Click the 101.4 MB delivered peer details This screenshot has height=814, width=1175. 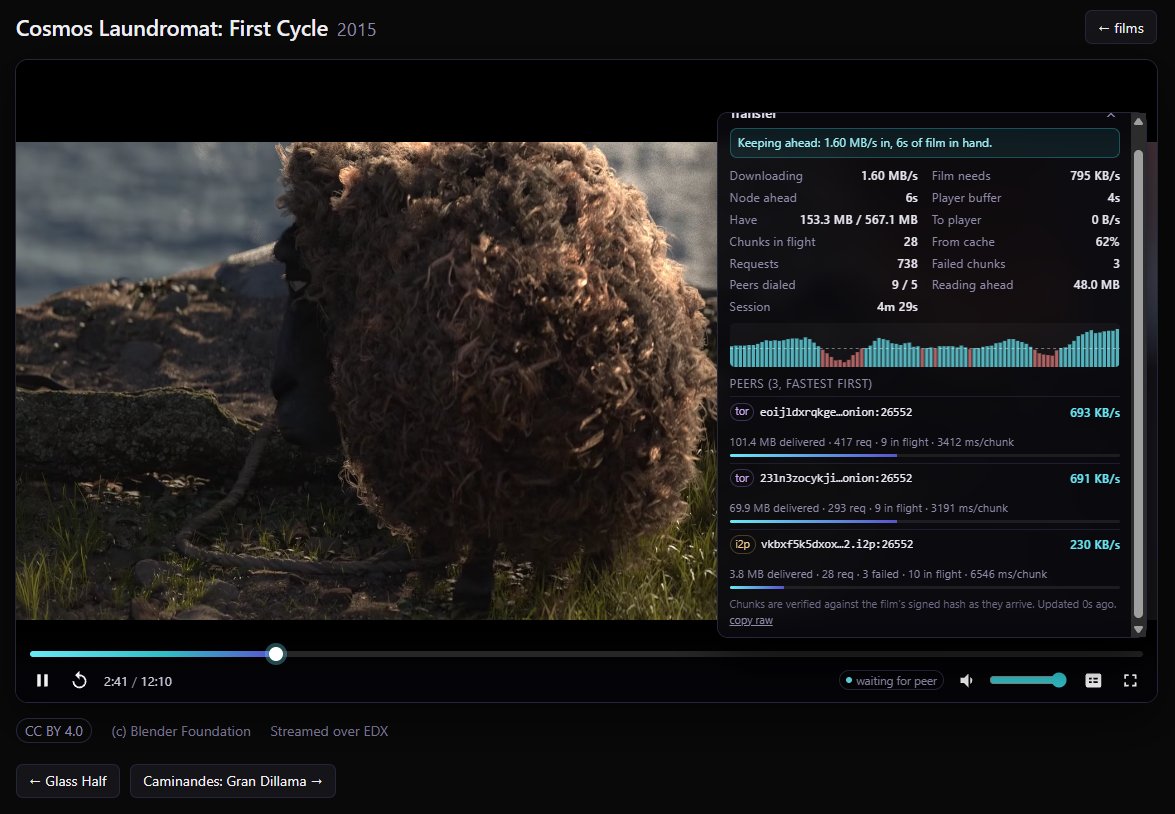point(872,442)
